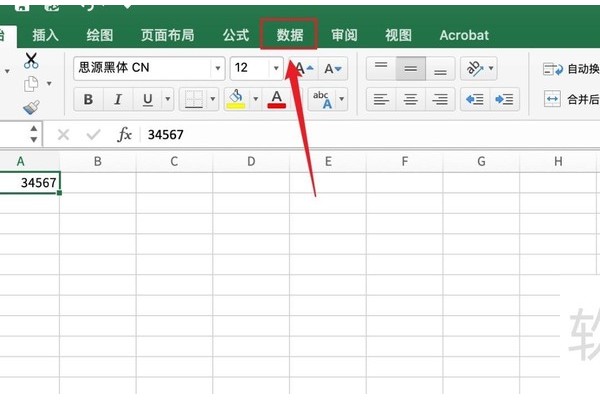Open the font size dropdown arrow
The image size is (600, 400).
[276, 69]
